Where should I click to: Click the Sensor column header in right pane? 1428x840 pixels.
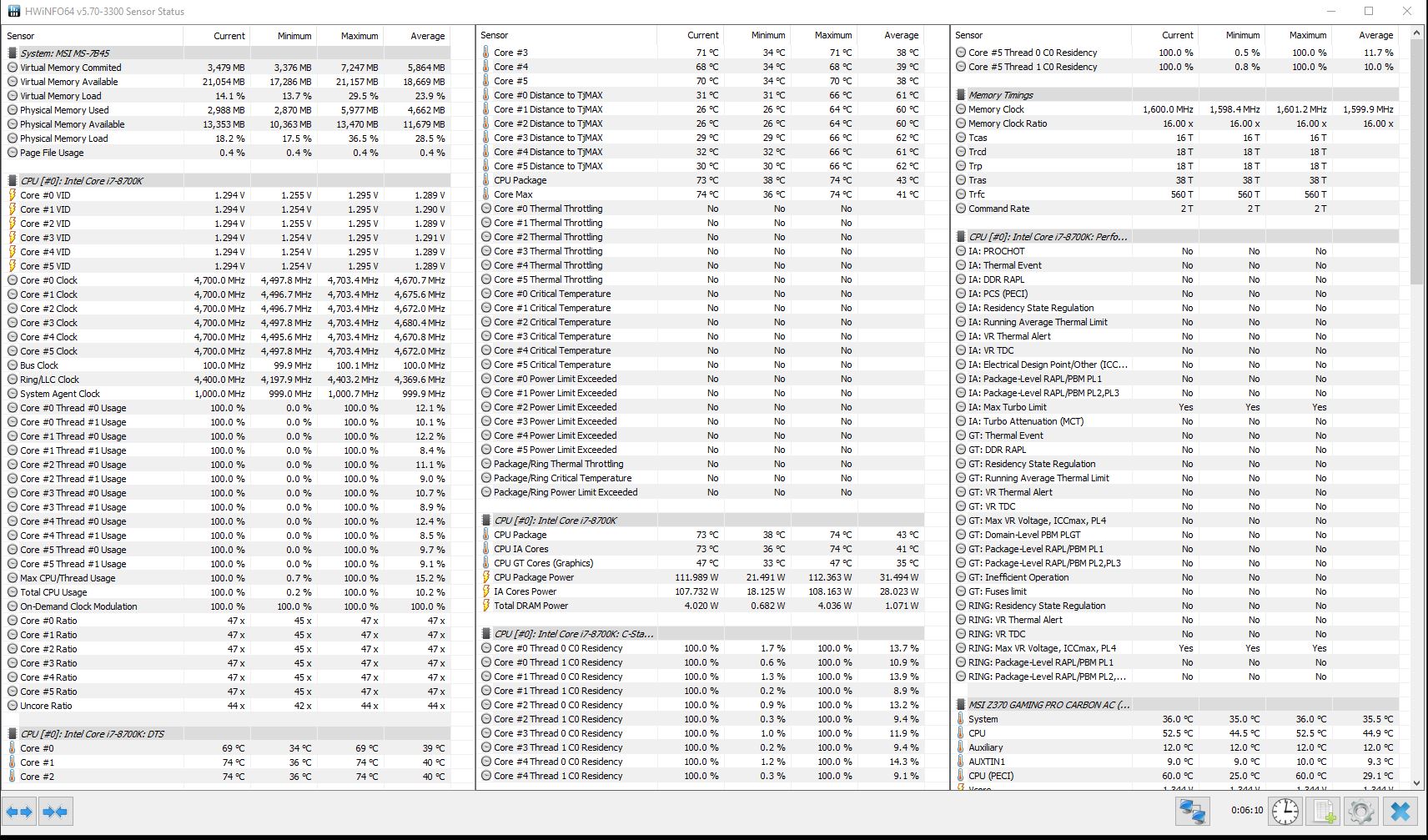(x=1041, y=35)
